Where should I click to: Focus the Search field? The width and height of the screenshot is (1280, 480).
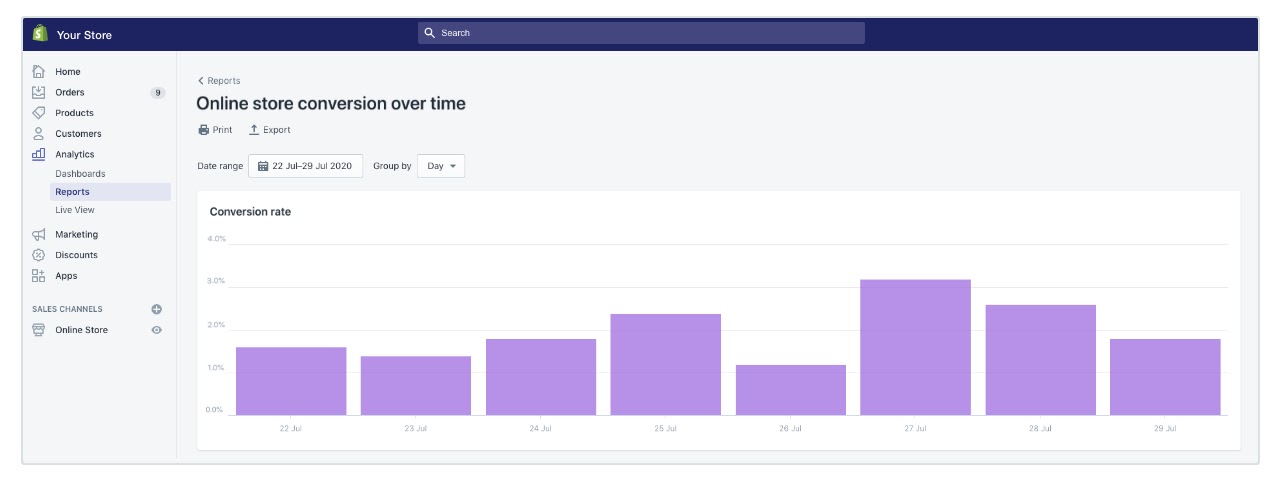point(641,33)
